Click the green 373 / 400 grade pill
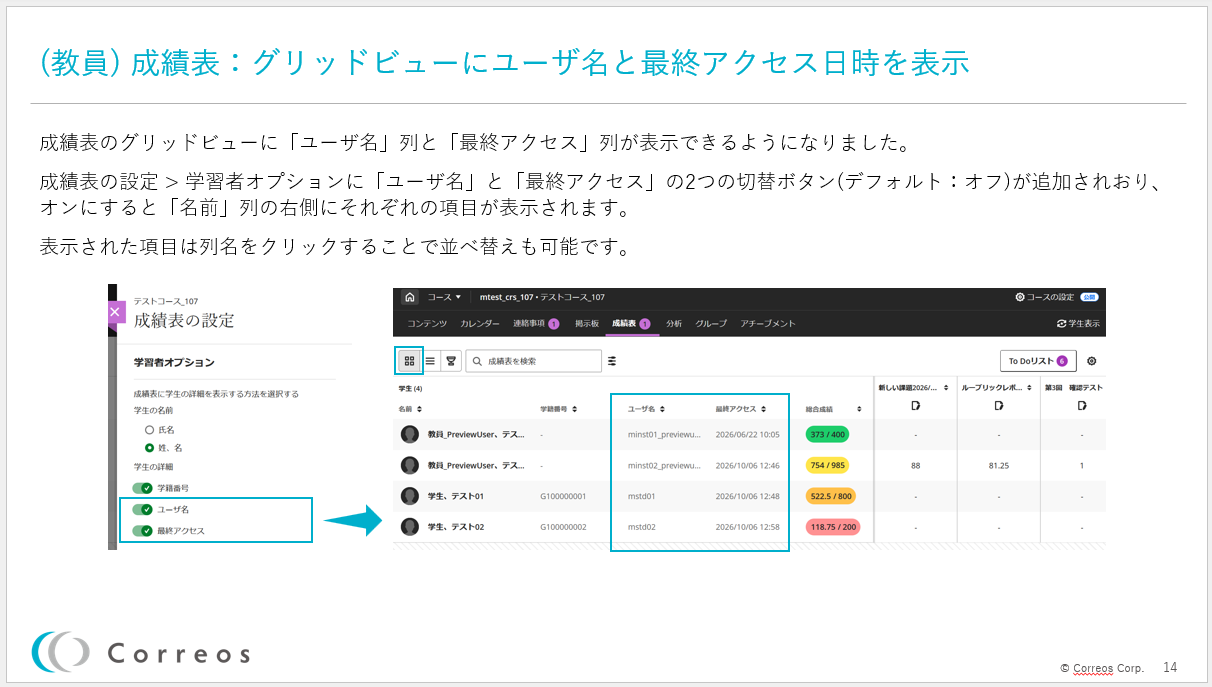 829,434
